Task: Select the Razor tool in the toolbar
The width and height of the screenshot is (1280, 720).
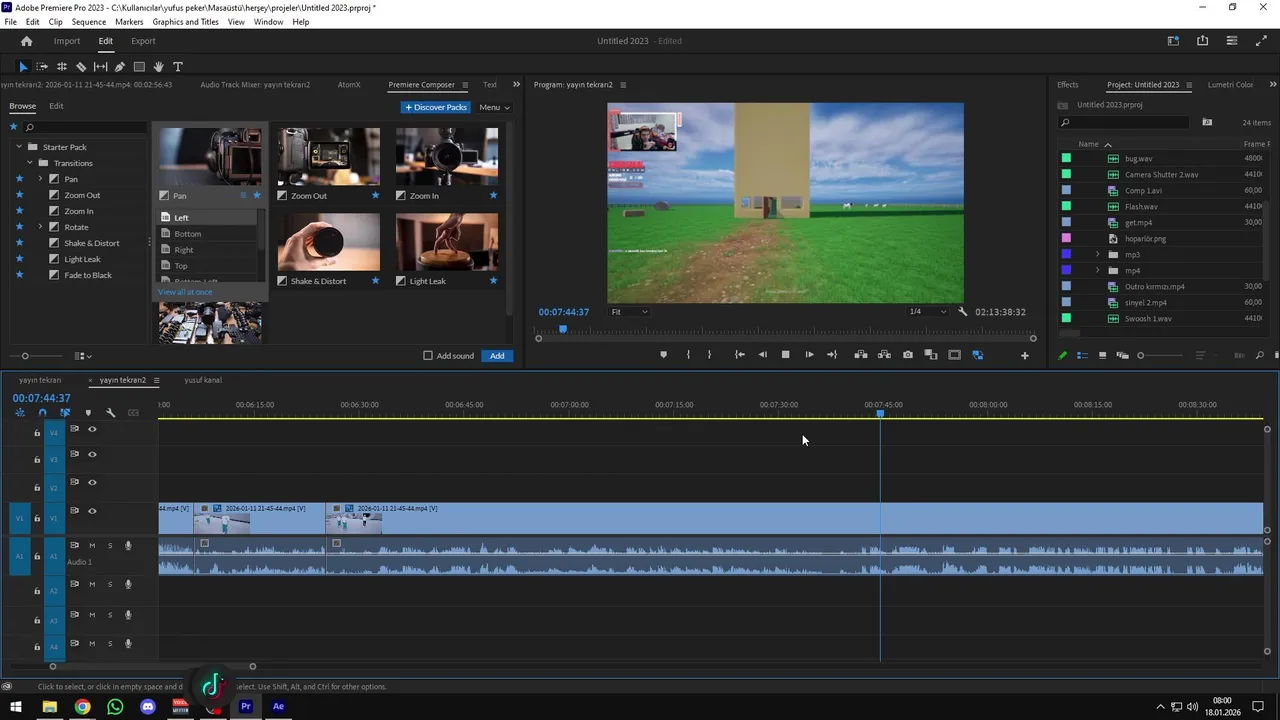Action: [x=81, y=67]
